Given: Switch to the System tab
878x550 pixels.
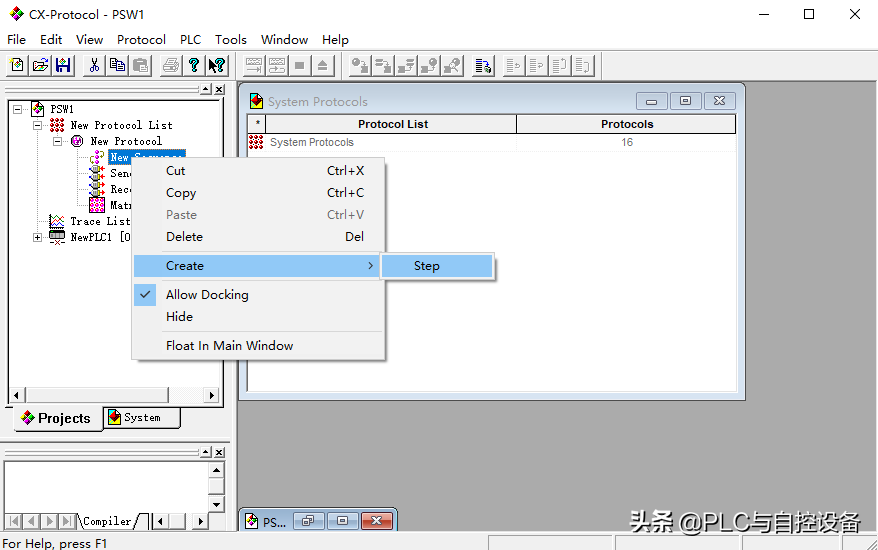Looking at the screenshot, I should coord(142,418).
